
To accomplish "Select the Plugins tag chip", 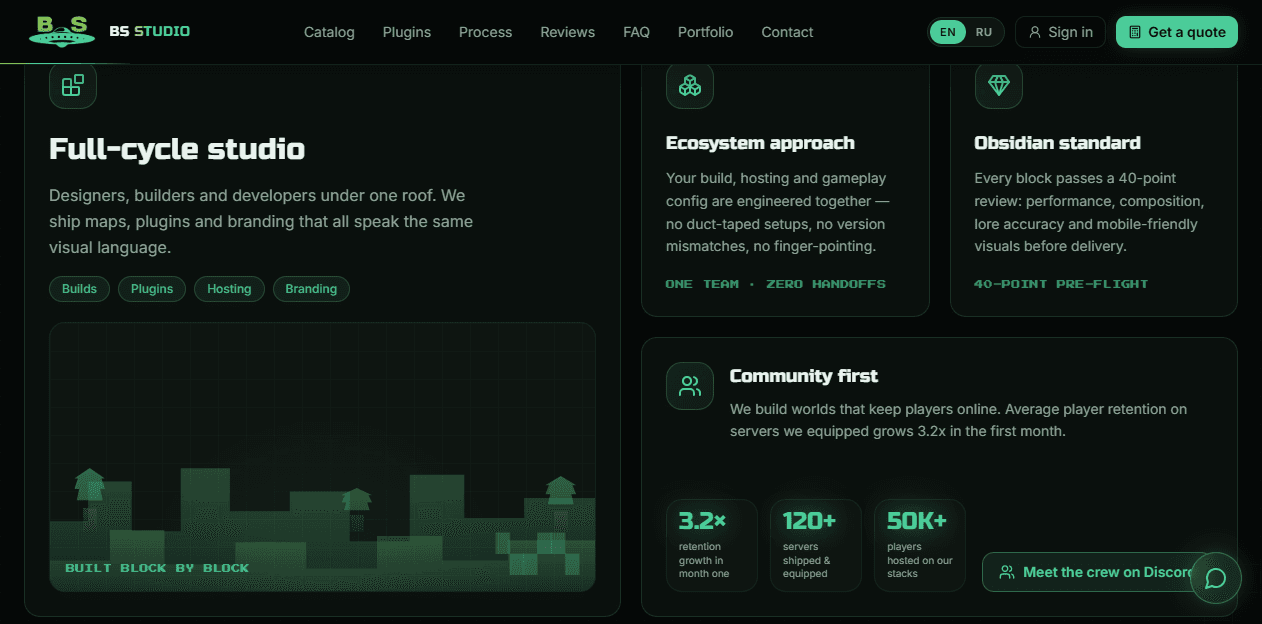I will tap(152, 289).
